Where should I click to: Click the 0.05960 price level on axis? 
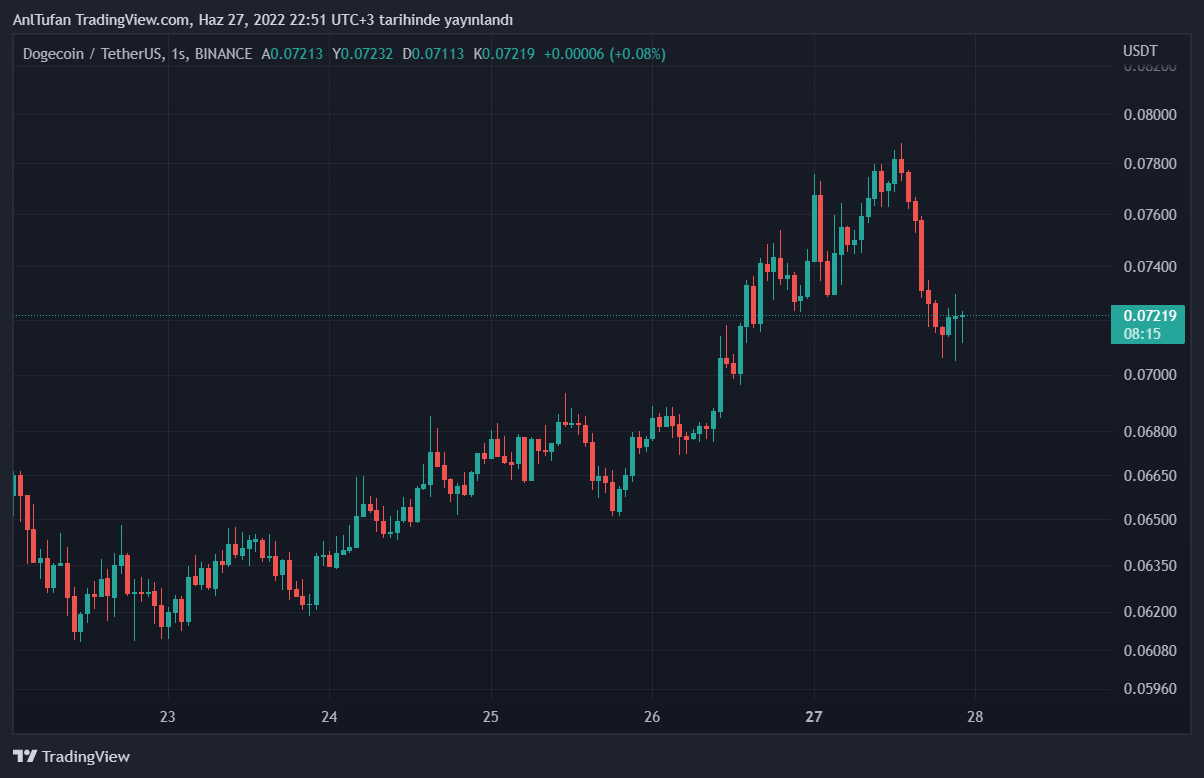[x=1148, y=689]
